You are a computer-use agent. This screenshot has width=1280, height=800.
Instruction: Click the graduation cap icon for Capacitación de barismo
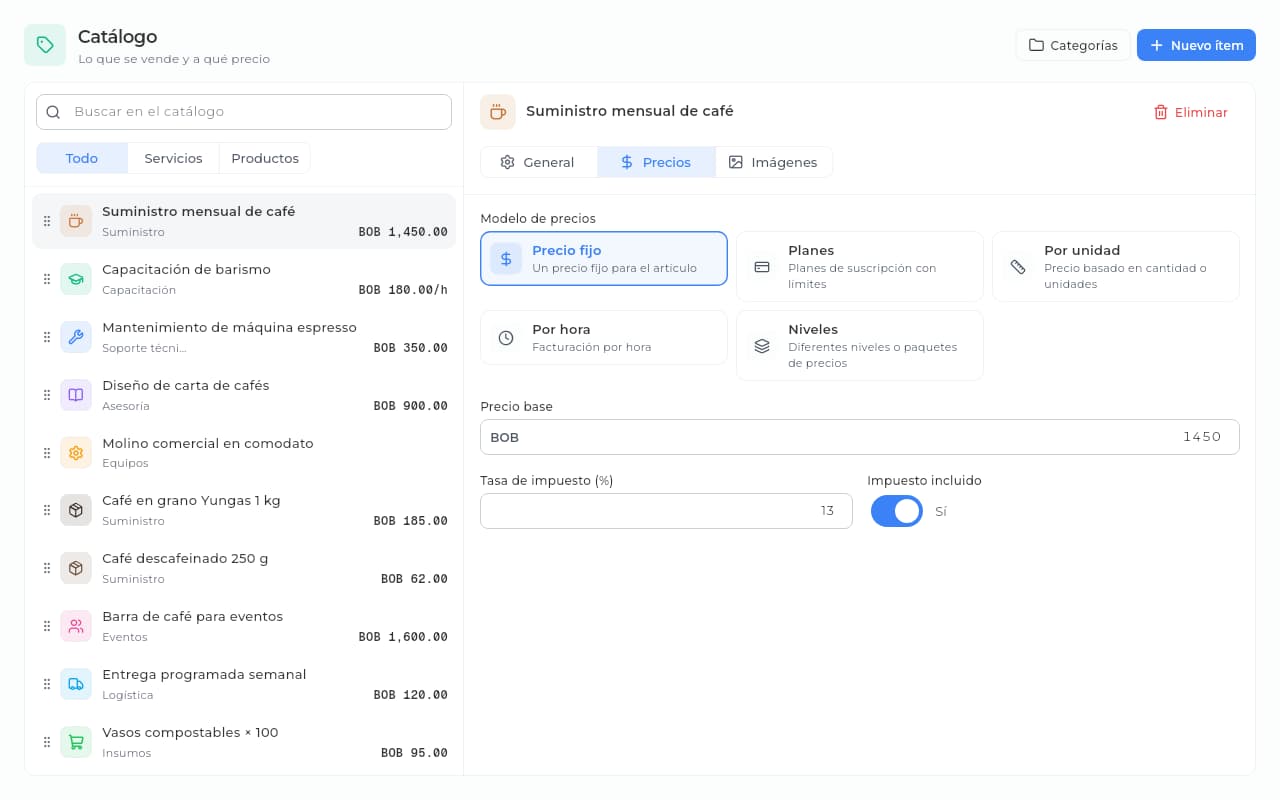[x=76, y=279]
